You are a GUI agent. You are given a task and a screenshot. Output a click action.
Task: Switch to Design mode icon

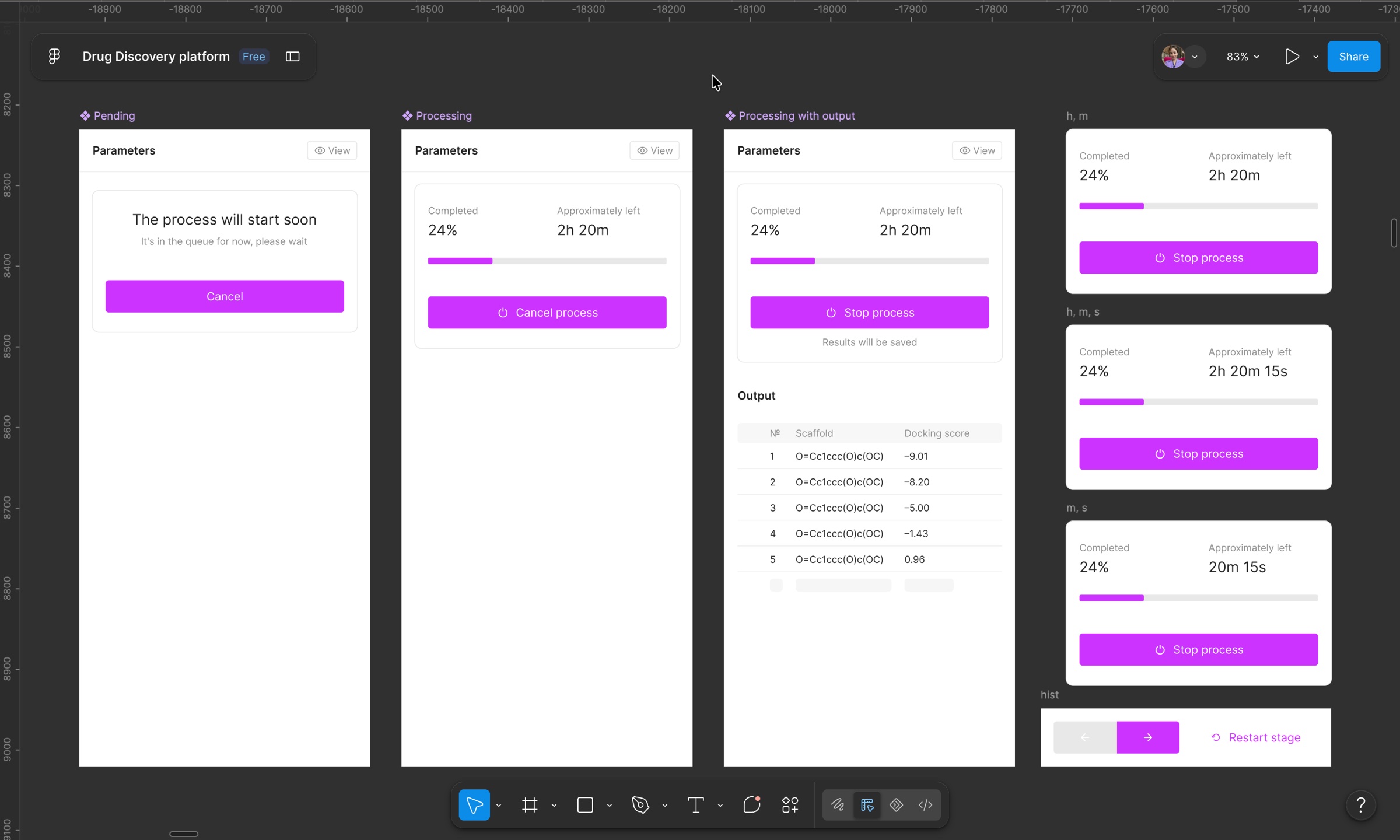click(867, 805)
